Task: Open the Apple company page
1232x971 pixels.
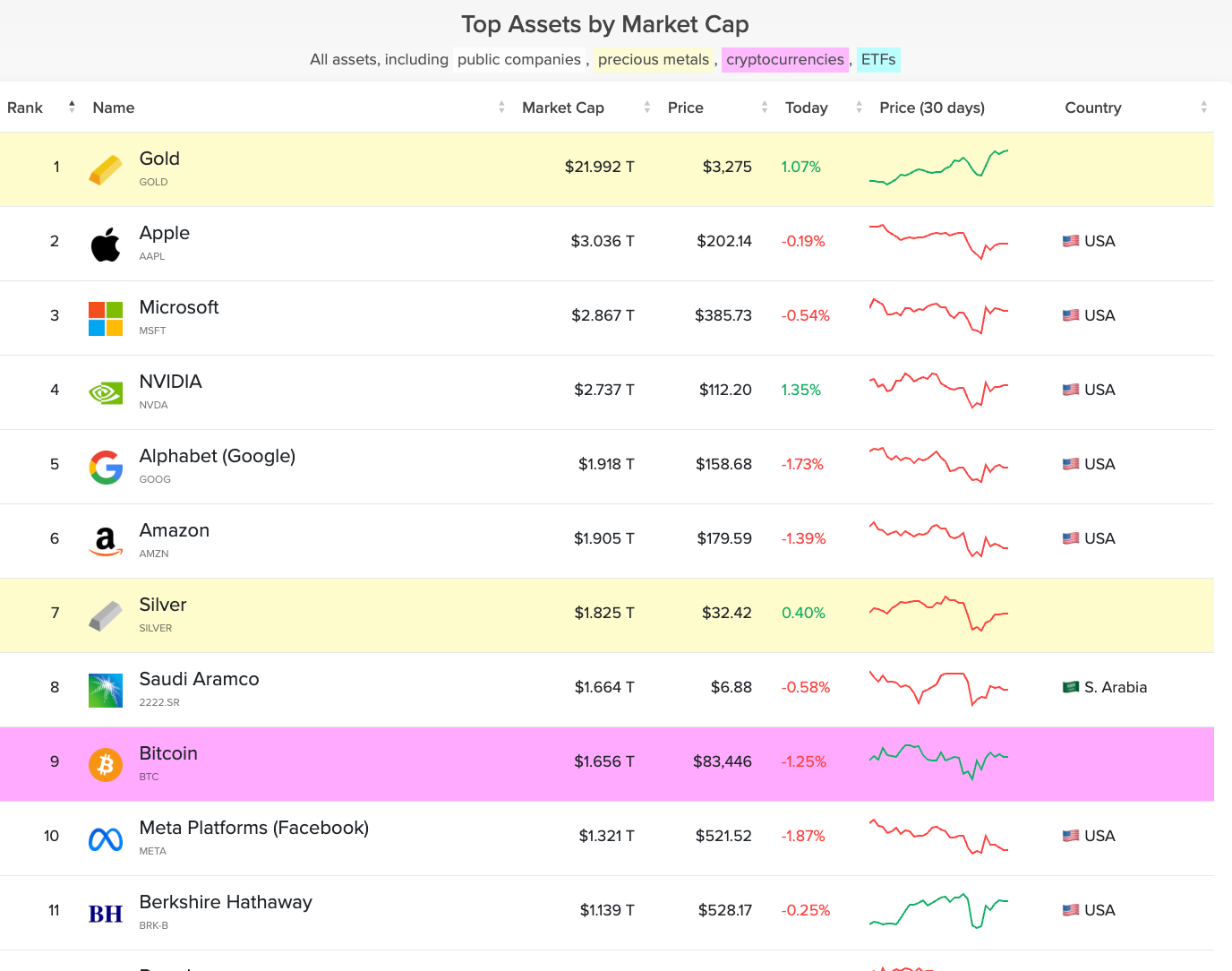Action: [165, 233]
